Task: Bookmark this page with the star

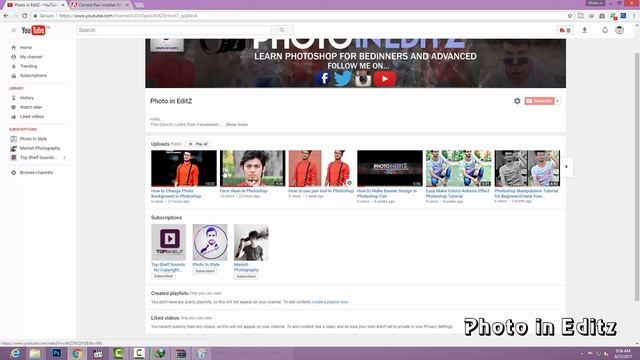Action: pyautogui.click(x=570, y=16)
